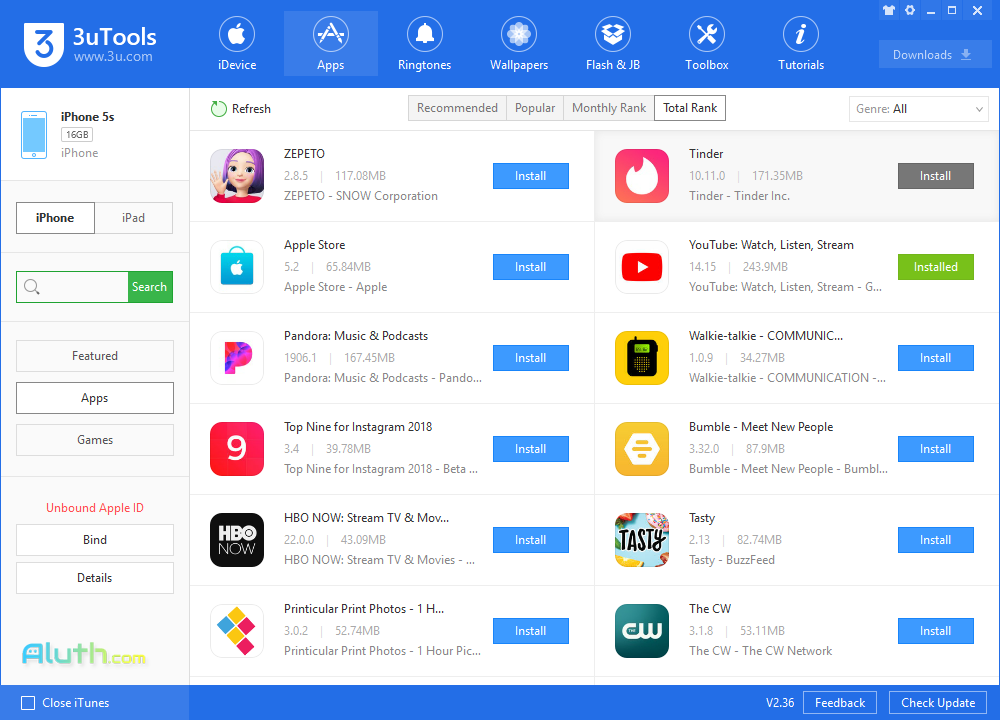Screen dimensions: 1000x720
Task: Open the ZEPETO app icon
Action: 237,176
